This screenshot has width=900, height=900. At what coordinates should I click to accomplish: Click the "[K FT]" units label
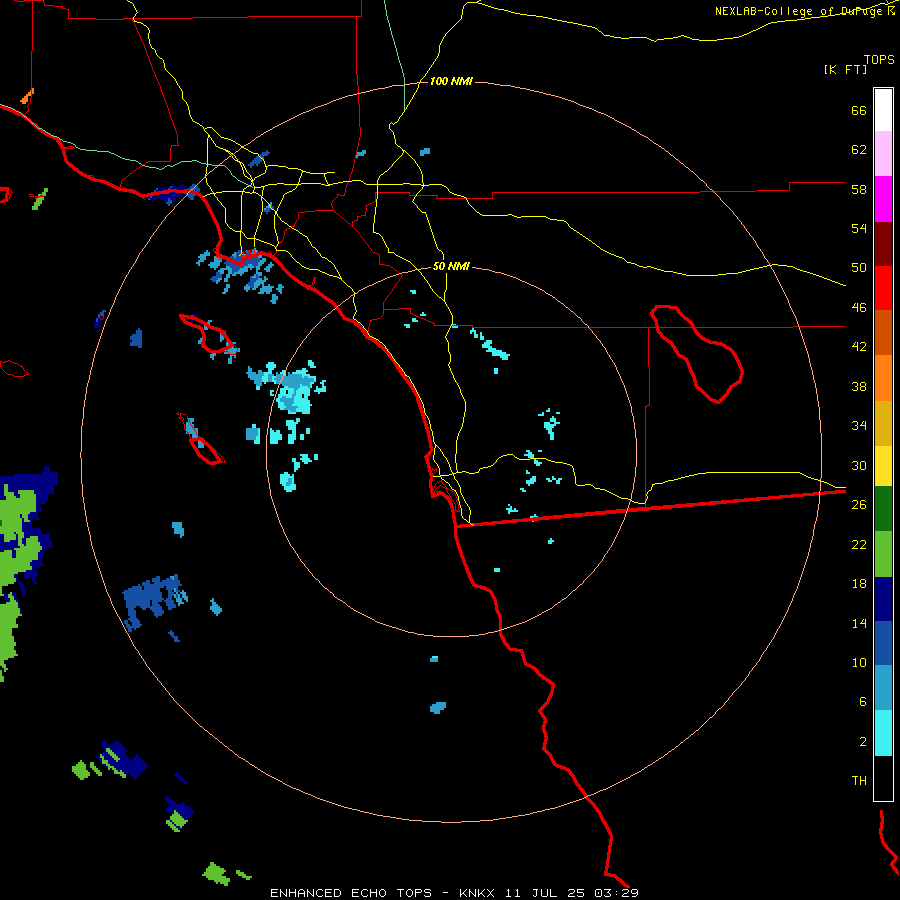(x=845, y=69)
